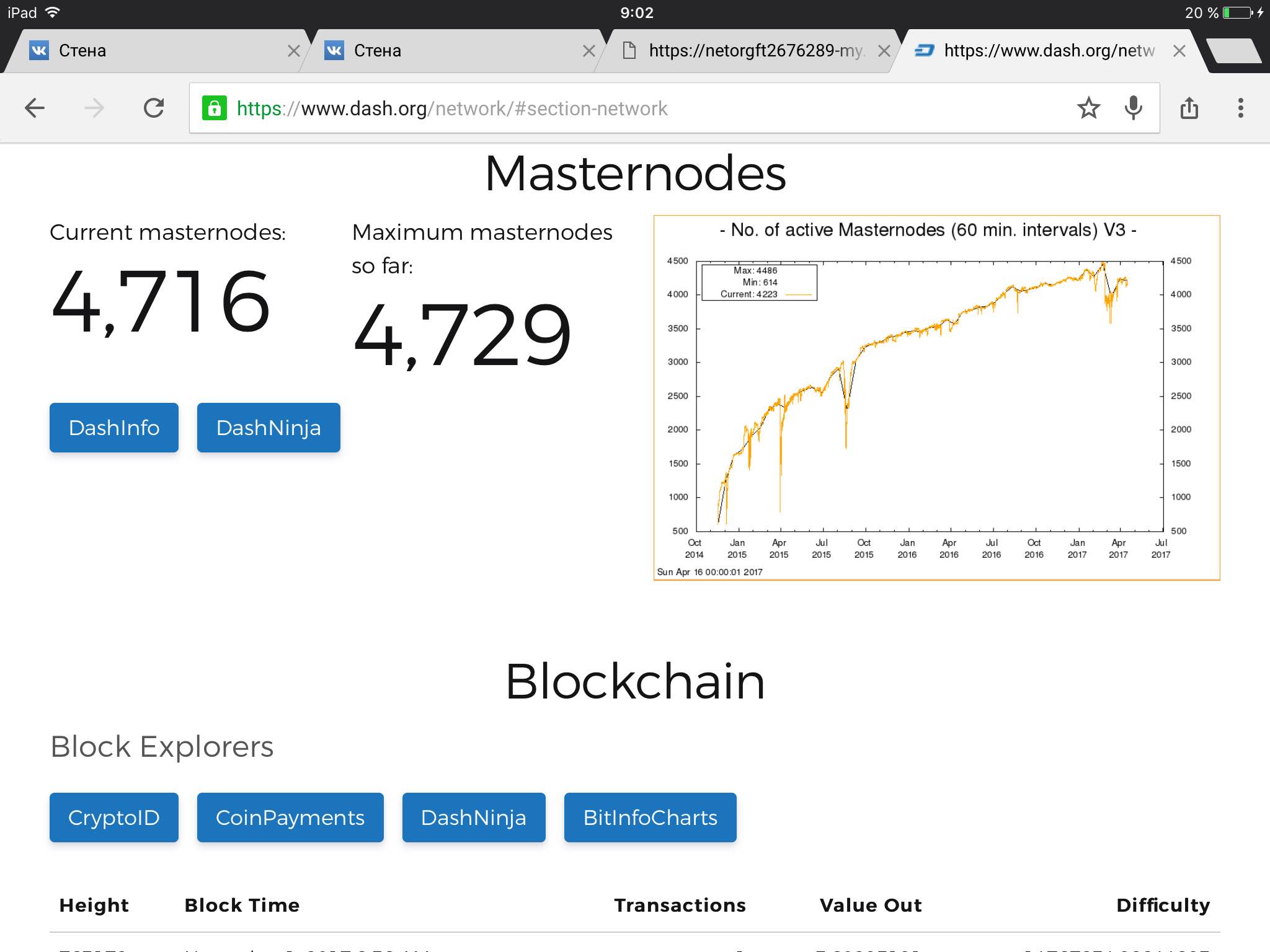Viewport: 1270px width, 952px height.
Task: Switch to the second Стена tab
Action: click(453, 51)
